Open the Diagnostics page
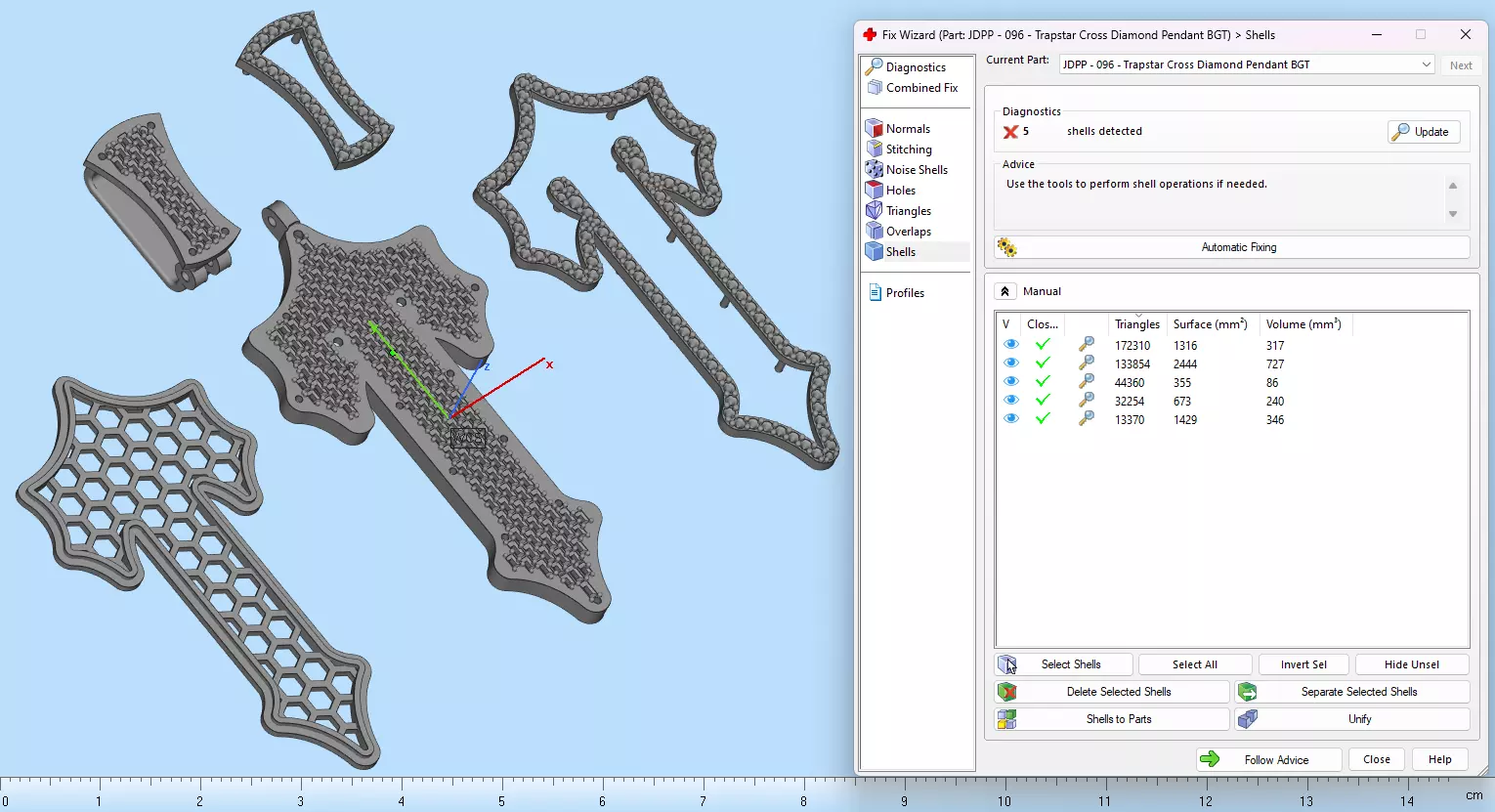Viewport: 1495px width, 812px height. (916, 67)
